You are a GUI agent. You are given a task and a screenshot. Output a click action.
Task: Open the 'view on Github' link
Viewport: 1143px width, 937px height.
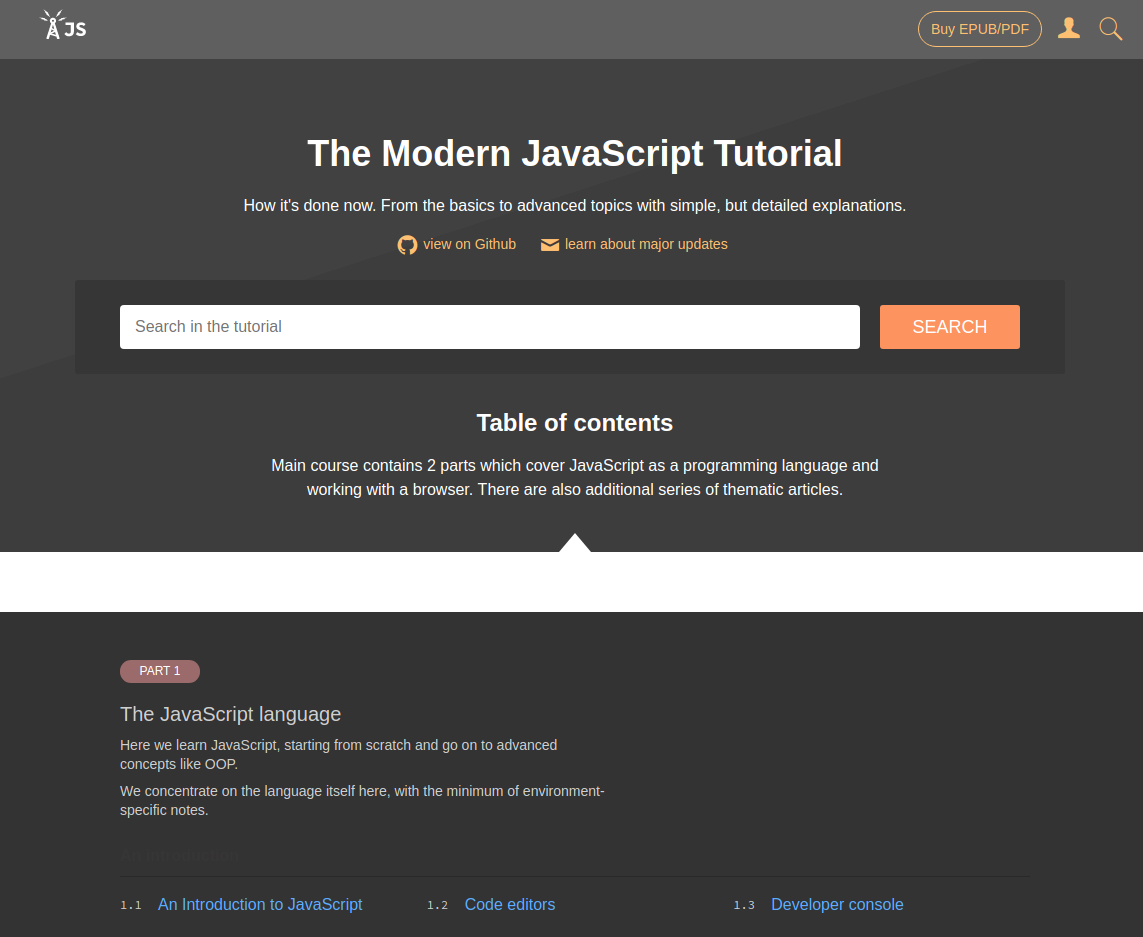[x=470, y=244]
